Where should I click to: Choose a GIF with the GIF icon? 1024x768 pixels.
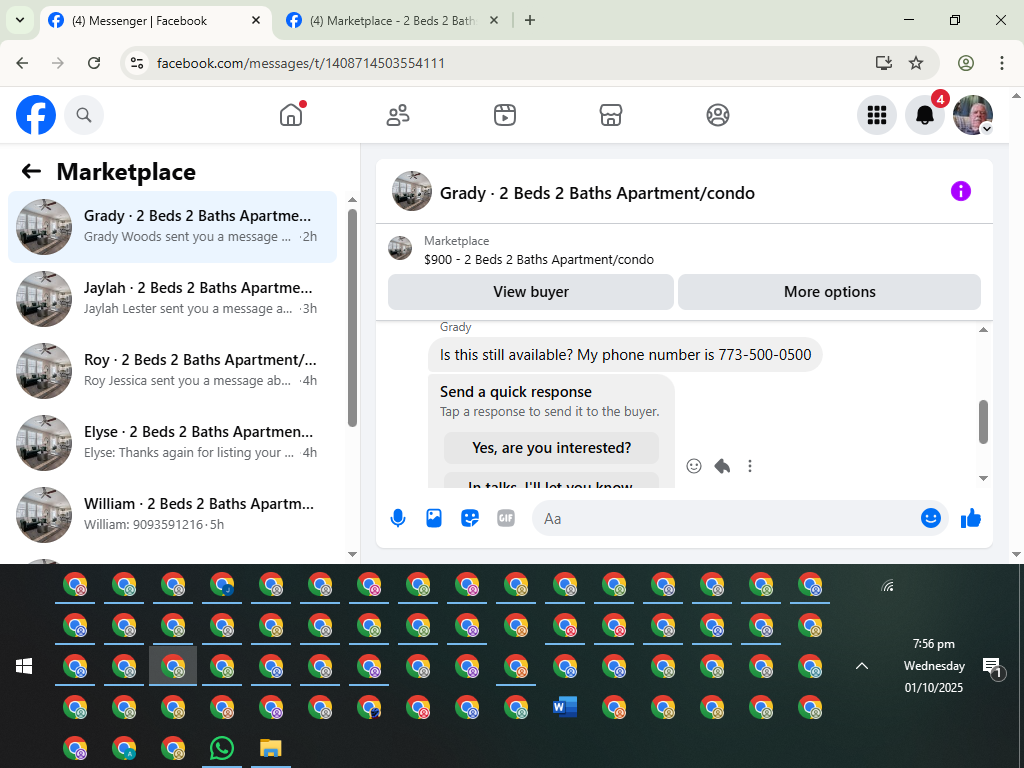pyautogui.click(x=505, y=519)
